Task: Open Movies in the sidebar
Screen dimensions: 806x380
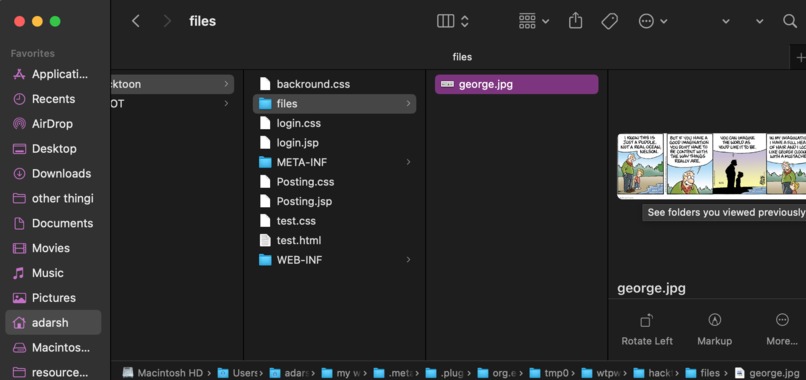Action: [x=53, y=248]
